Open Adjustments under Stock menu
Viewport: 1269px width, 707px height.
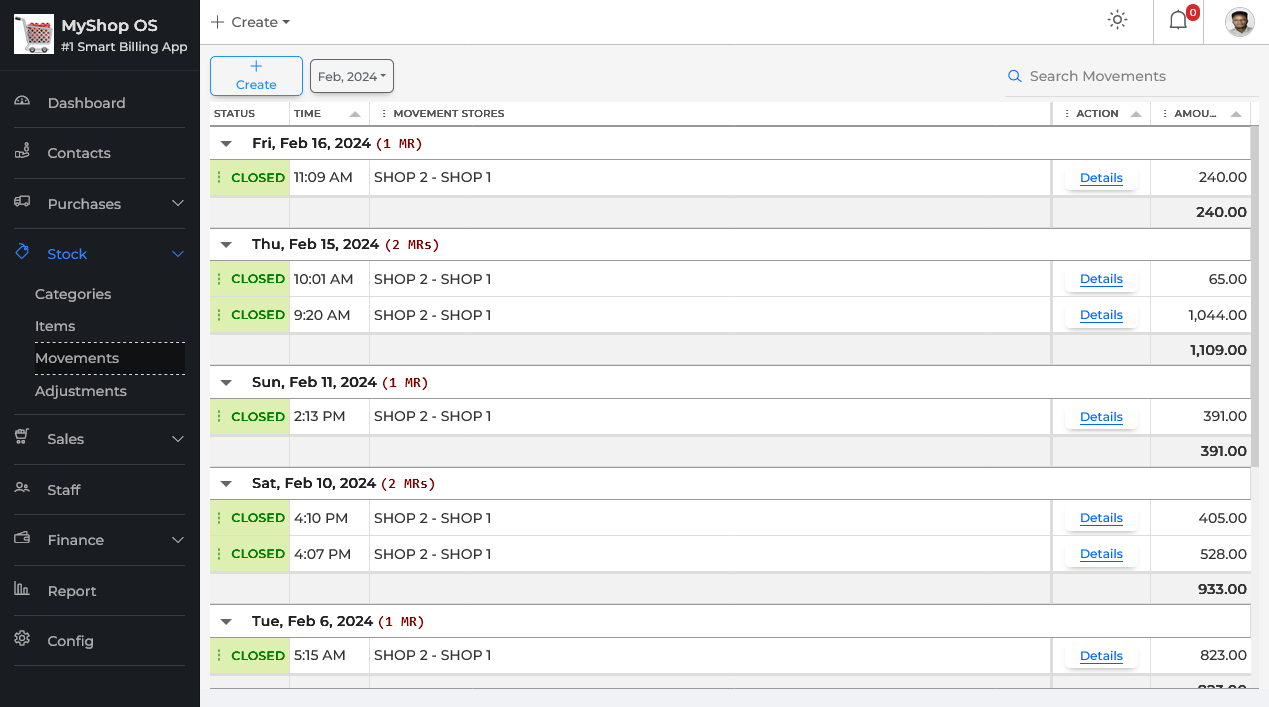click(x=81, y=391)
